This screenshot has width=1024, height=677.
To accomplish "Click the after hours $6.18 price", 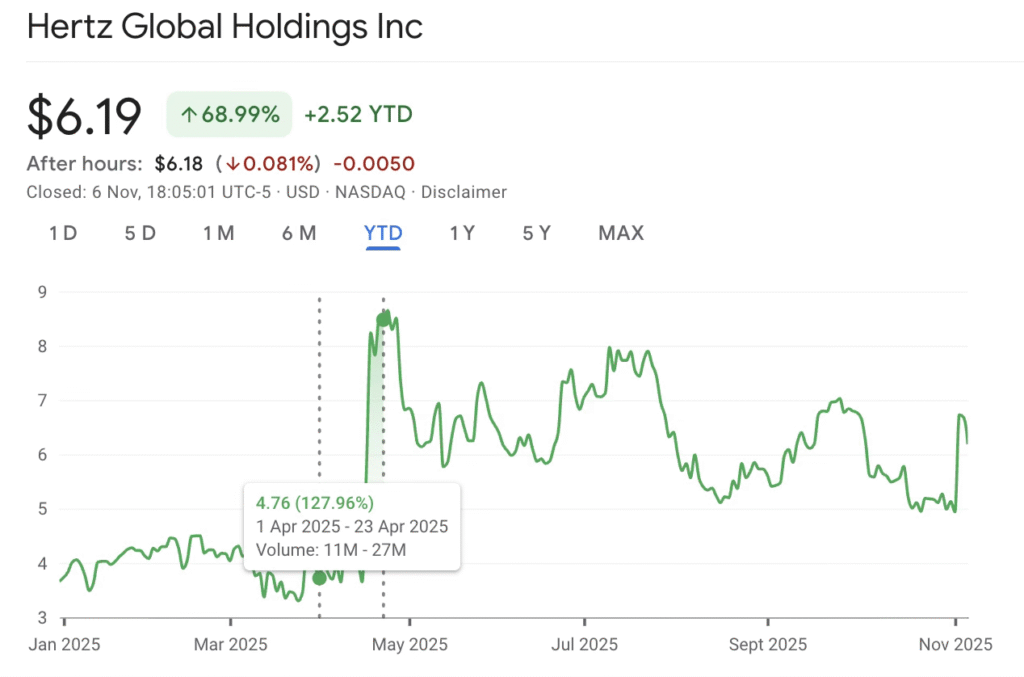I will (x=181, y=163).
